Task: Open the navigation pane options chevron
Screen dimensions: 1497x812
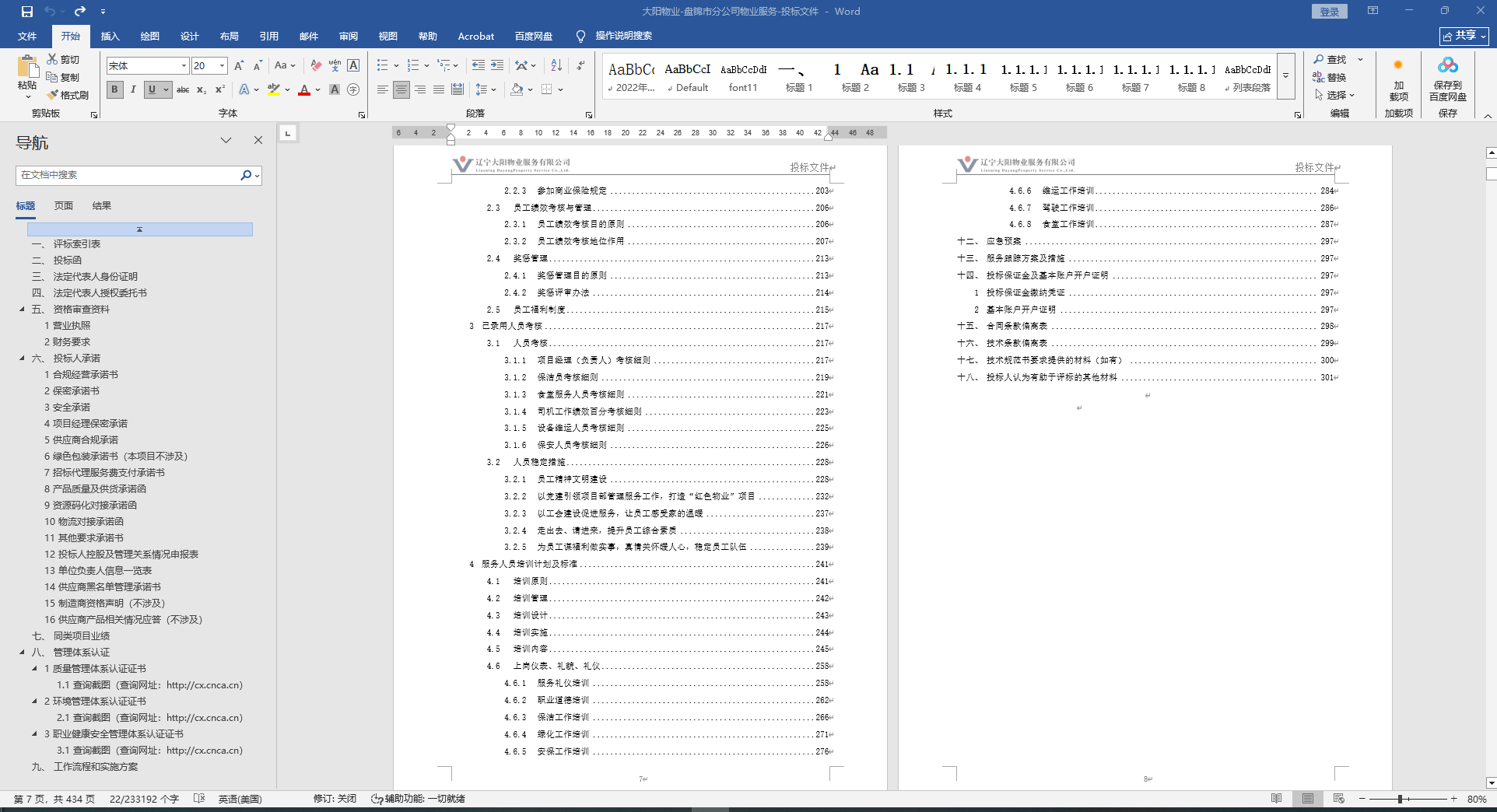Action: click(x=226, y=140)
